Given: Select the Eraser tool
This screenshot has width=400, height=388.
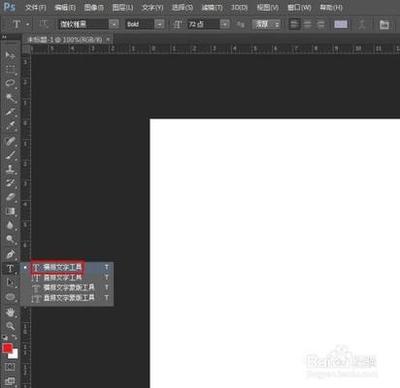Looking at the screenshot, I should (10, 197).
